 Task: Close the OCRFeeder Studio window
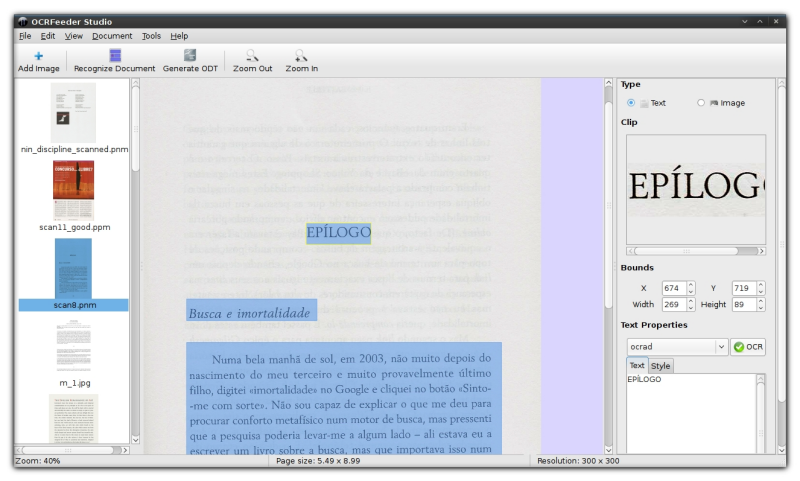[776, 21]
